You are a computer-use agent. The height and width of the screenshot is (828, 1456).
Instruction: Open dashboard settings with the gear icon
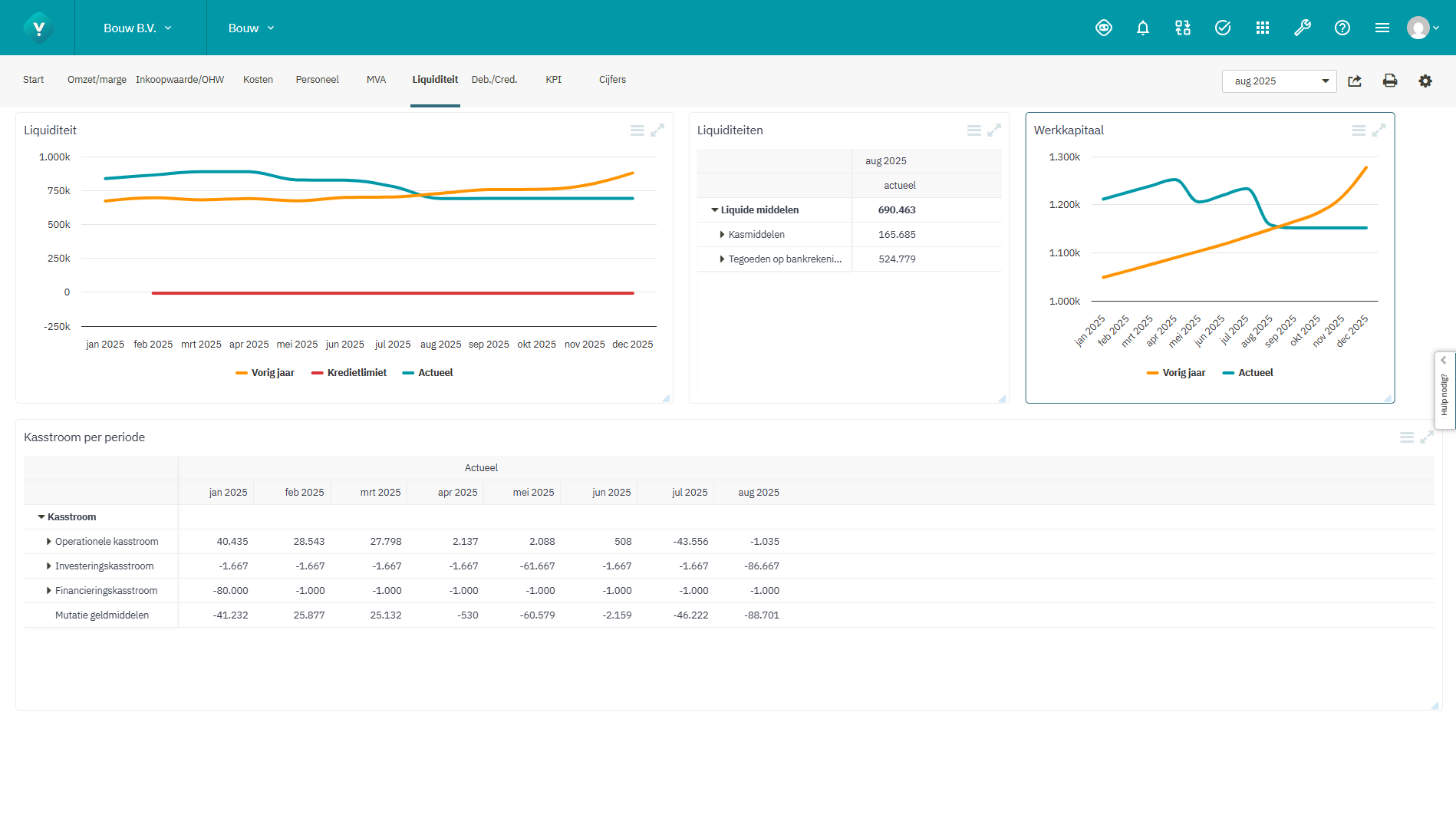point(1425,81)
